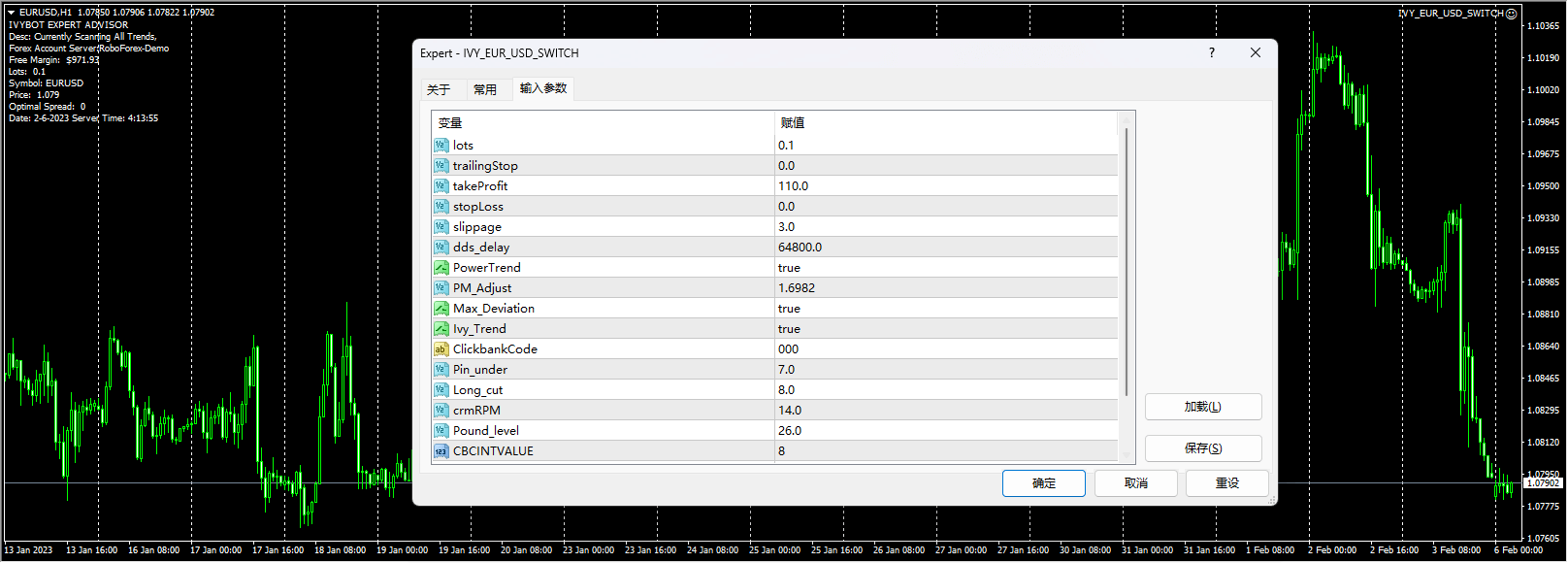This screenshot has height=563, width=1568.
Task: Click the 确定 button
Action: click(1044, 483)
